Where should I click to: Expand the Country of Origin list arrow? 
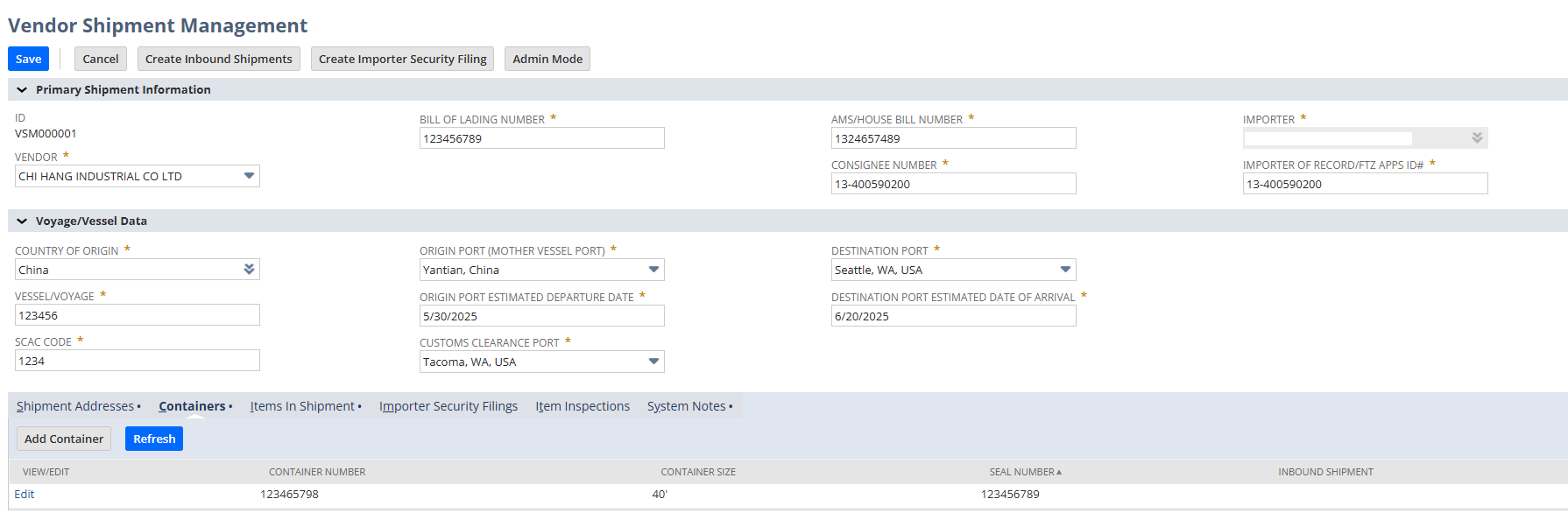click(x=249, y=270)
